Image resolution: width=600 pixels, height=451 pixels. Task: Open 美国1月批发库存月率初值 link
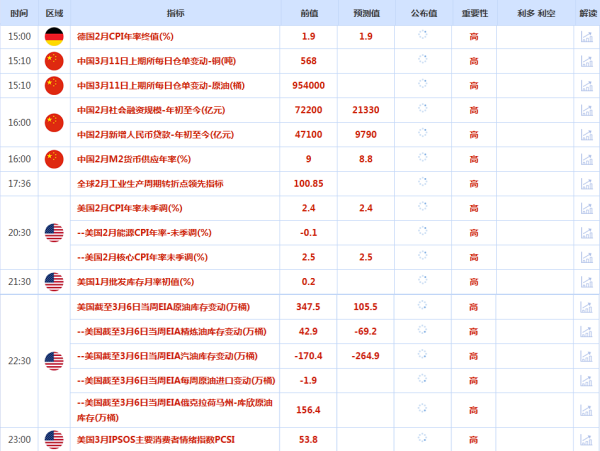click(x=135, y=282)
